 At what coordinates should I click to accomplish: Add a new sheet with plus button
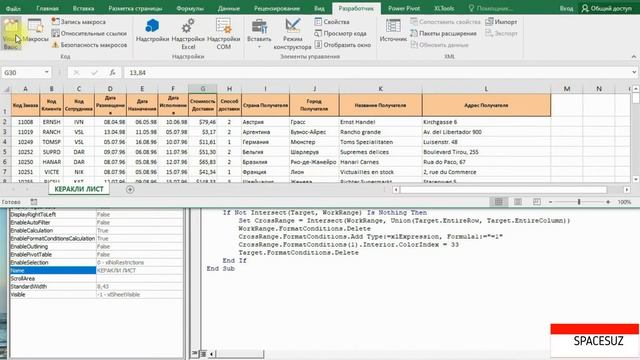click(130, 189)
